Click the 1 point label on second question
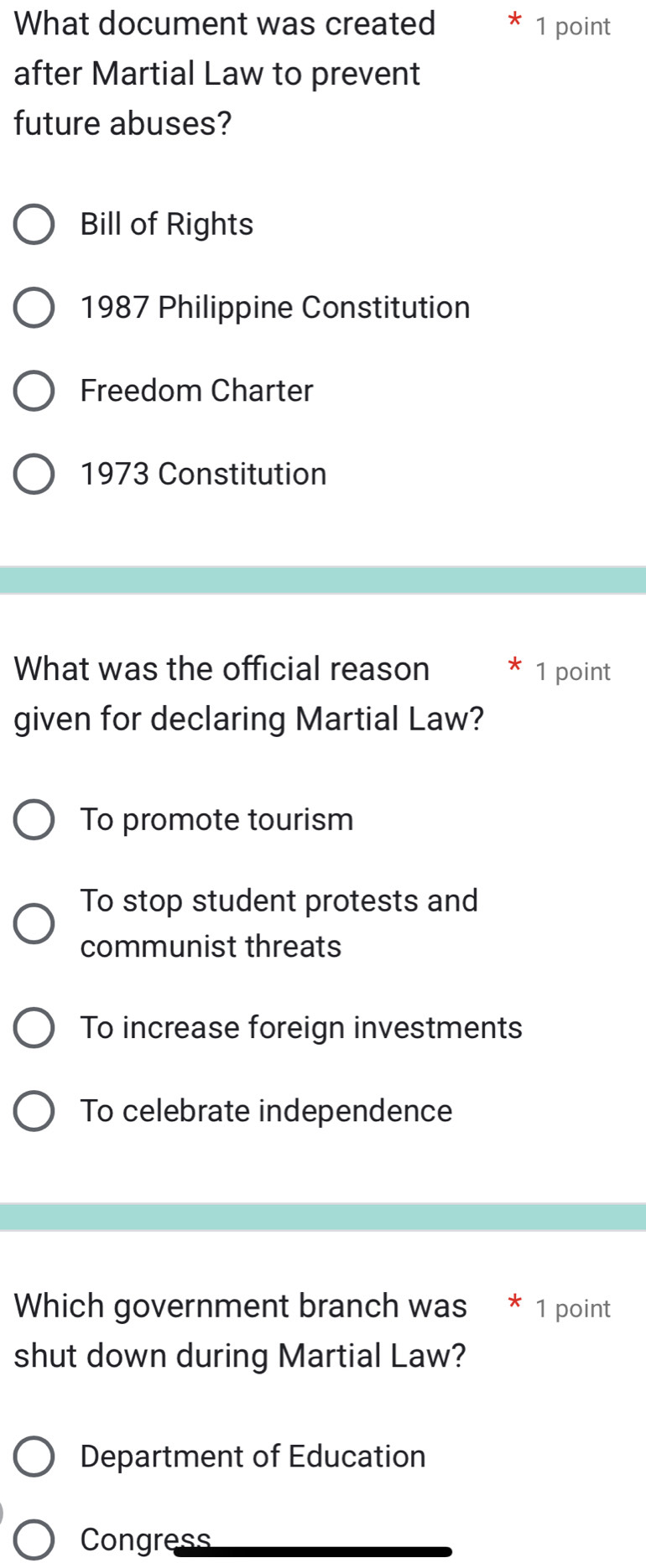Image resolution: width=646 pixels, height=1568 pixels. (x=576, y=671)
